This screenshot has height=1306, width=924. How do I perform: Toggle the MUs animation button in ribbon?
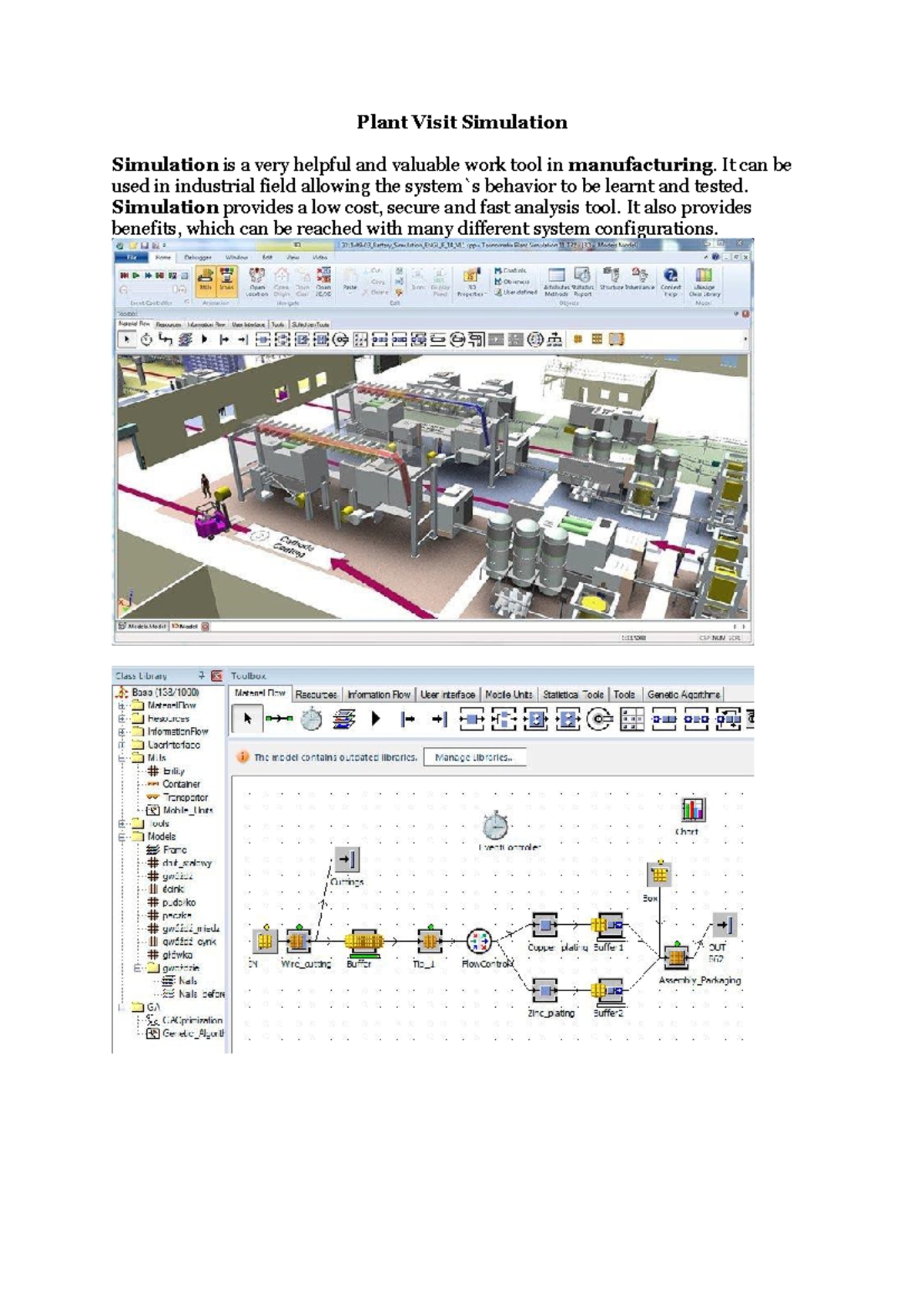(205, 280)
